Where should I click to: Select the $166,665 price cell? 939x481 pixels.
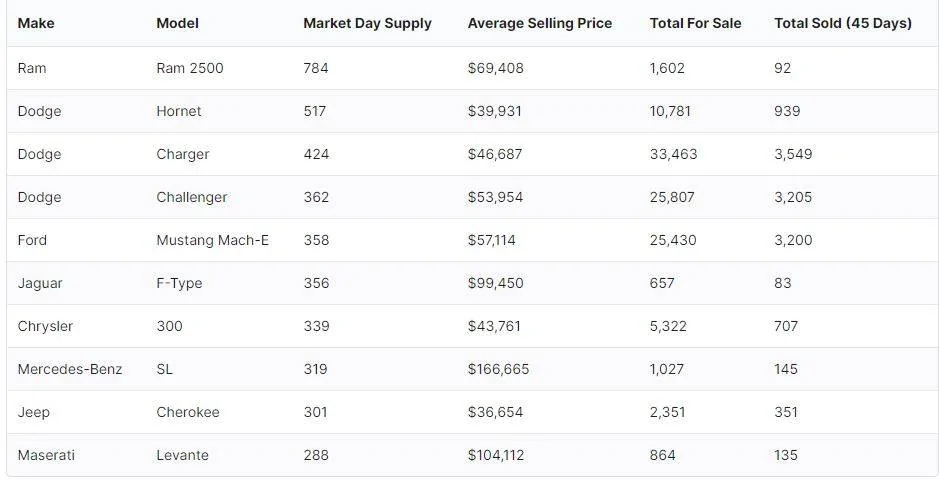tap(498, 370)
